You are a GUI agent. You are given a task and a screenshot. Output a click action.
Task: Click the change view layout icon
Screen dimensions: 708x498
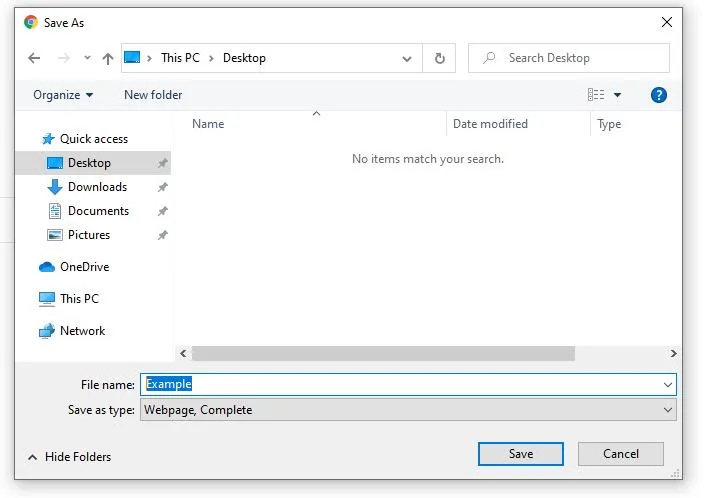pyautogui.click(x=596, y=95)
